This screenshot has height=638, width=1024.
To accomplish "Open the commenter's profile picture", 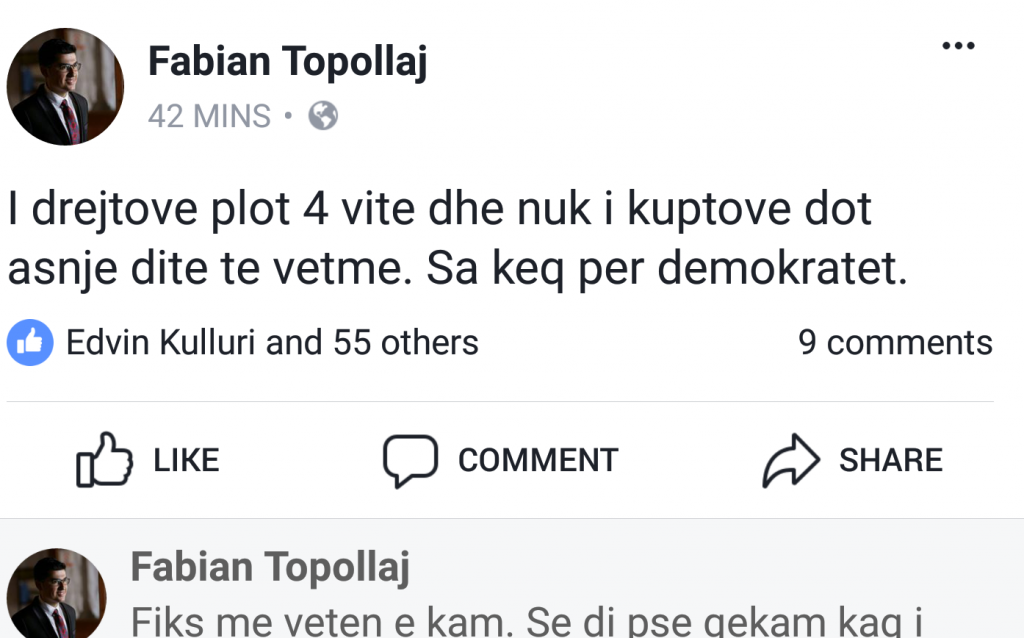I will pyautogui.click(x=55, y=595).
